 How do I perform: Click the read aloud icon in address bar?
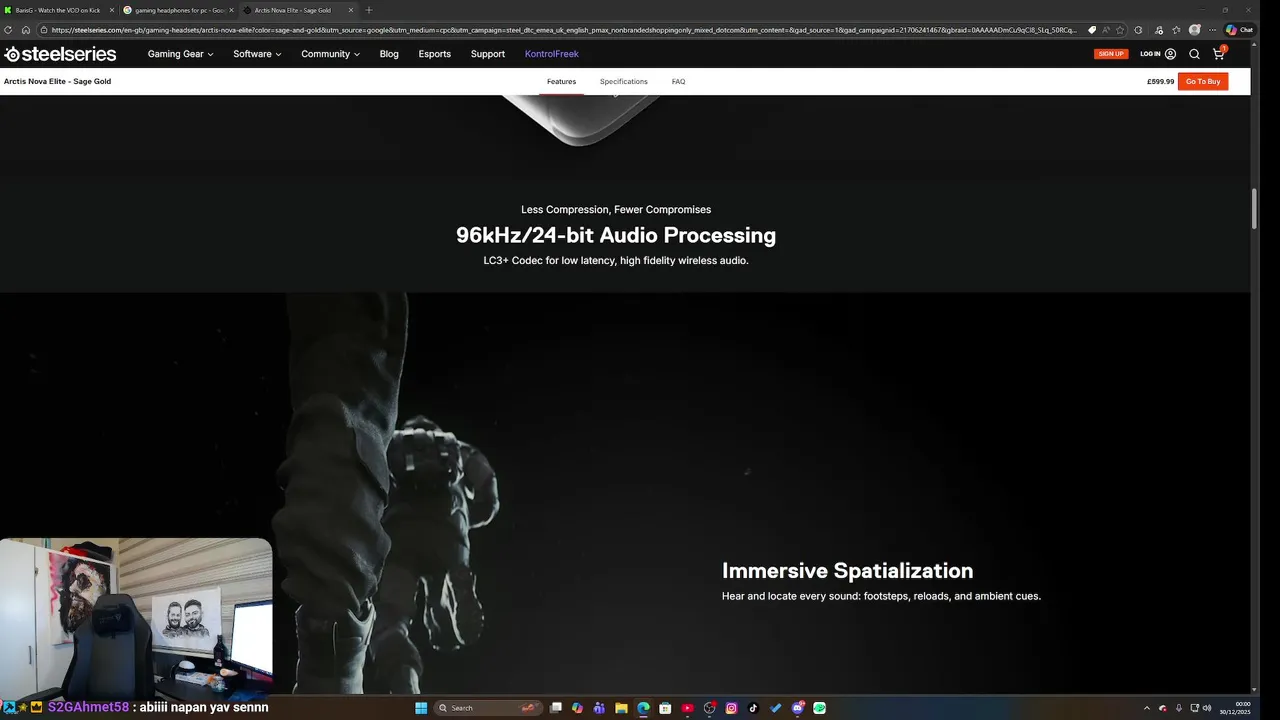1106,30
